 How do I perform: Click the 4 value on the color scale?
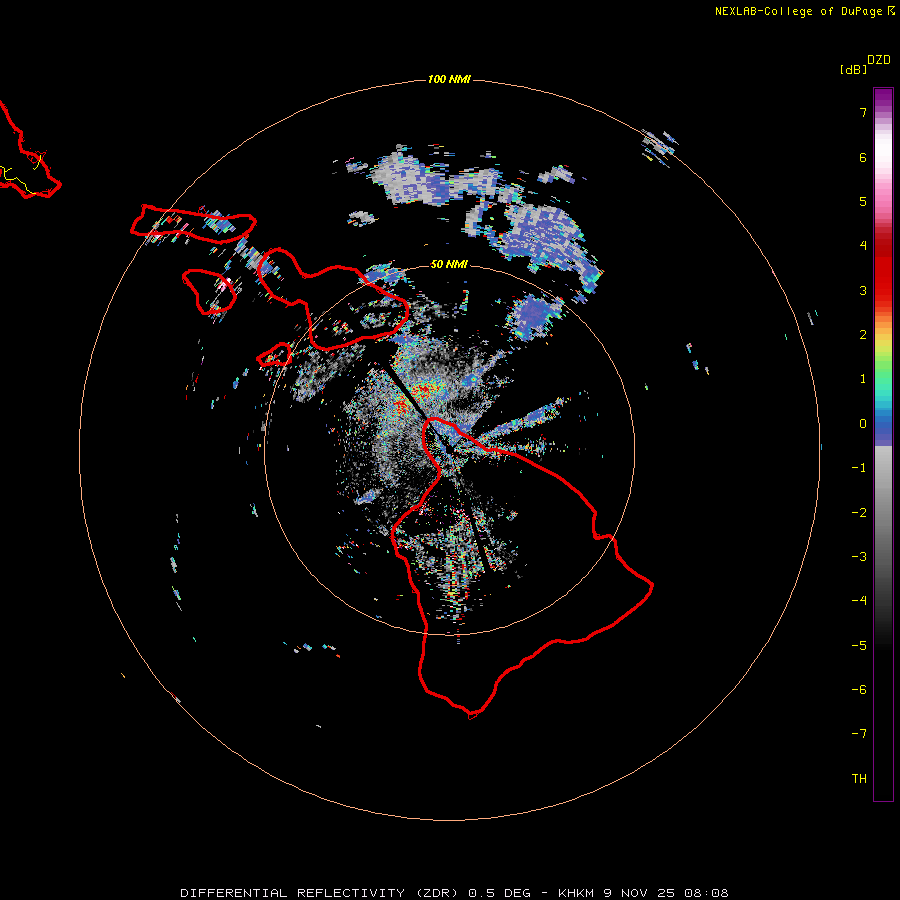tap(863, 246)
